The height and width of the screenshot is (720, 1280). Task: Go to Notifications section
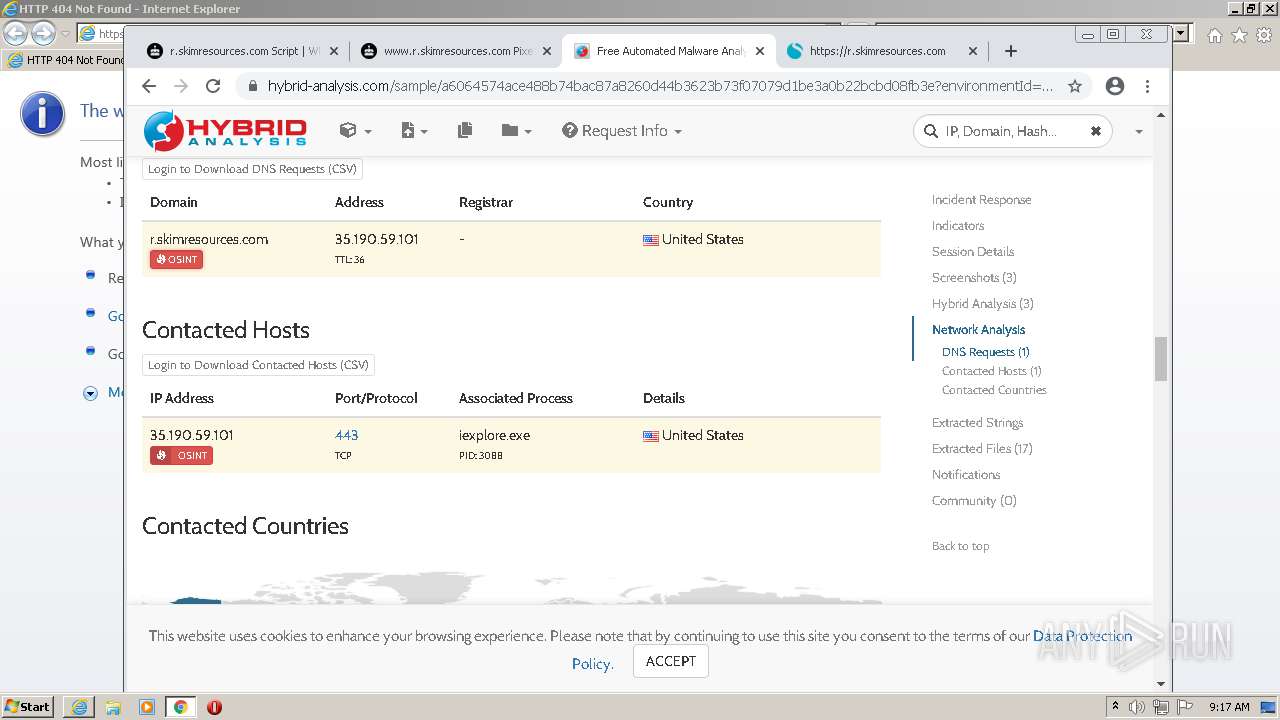click(966, 475)
